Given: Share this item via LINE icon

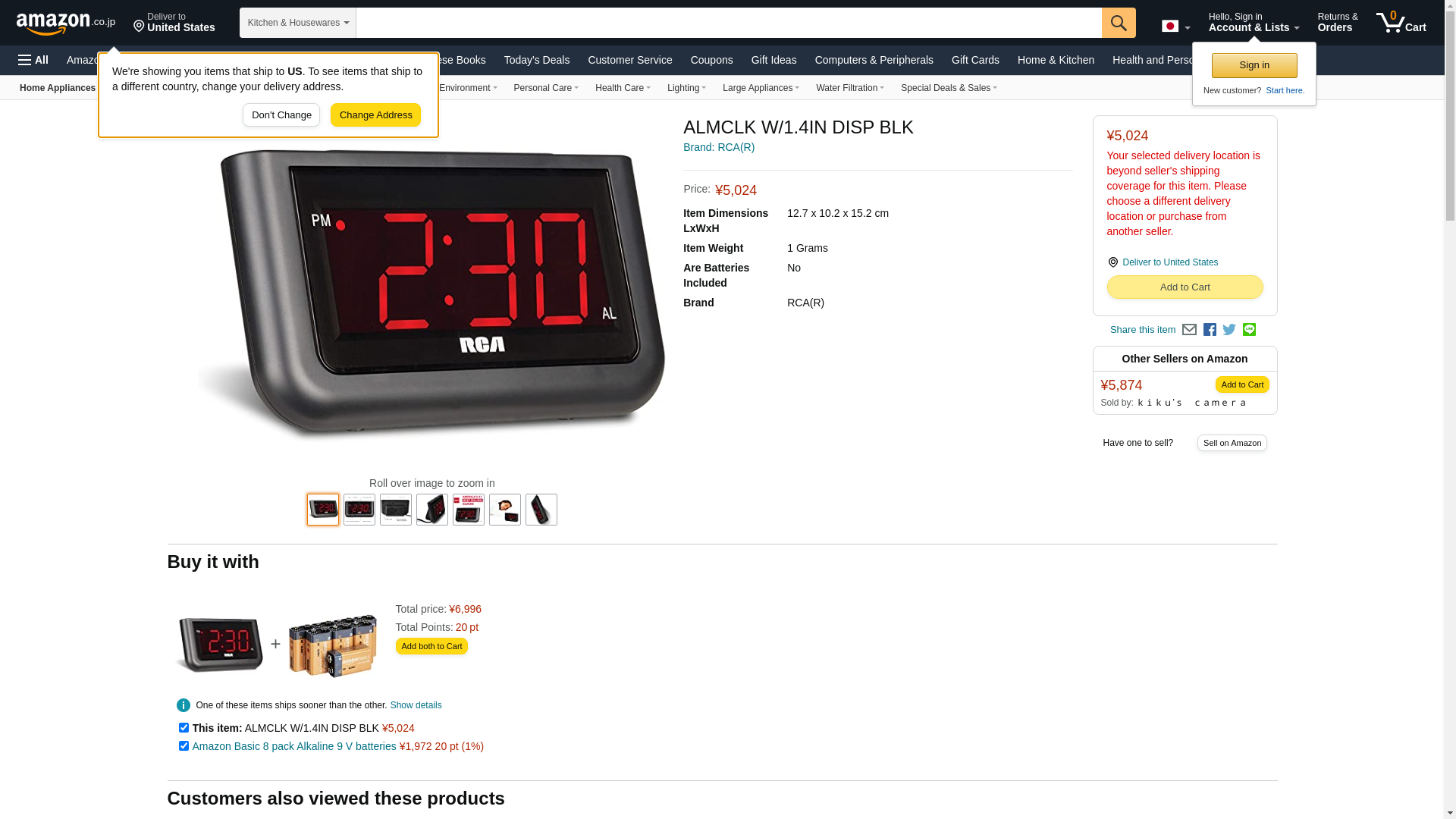Looking at the screenshot, I should pyautogui.click(x=1249, y=330).
